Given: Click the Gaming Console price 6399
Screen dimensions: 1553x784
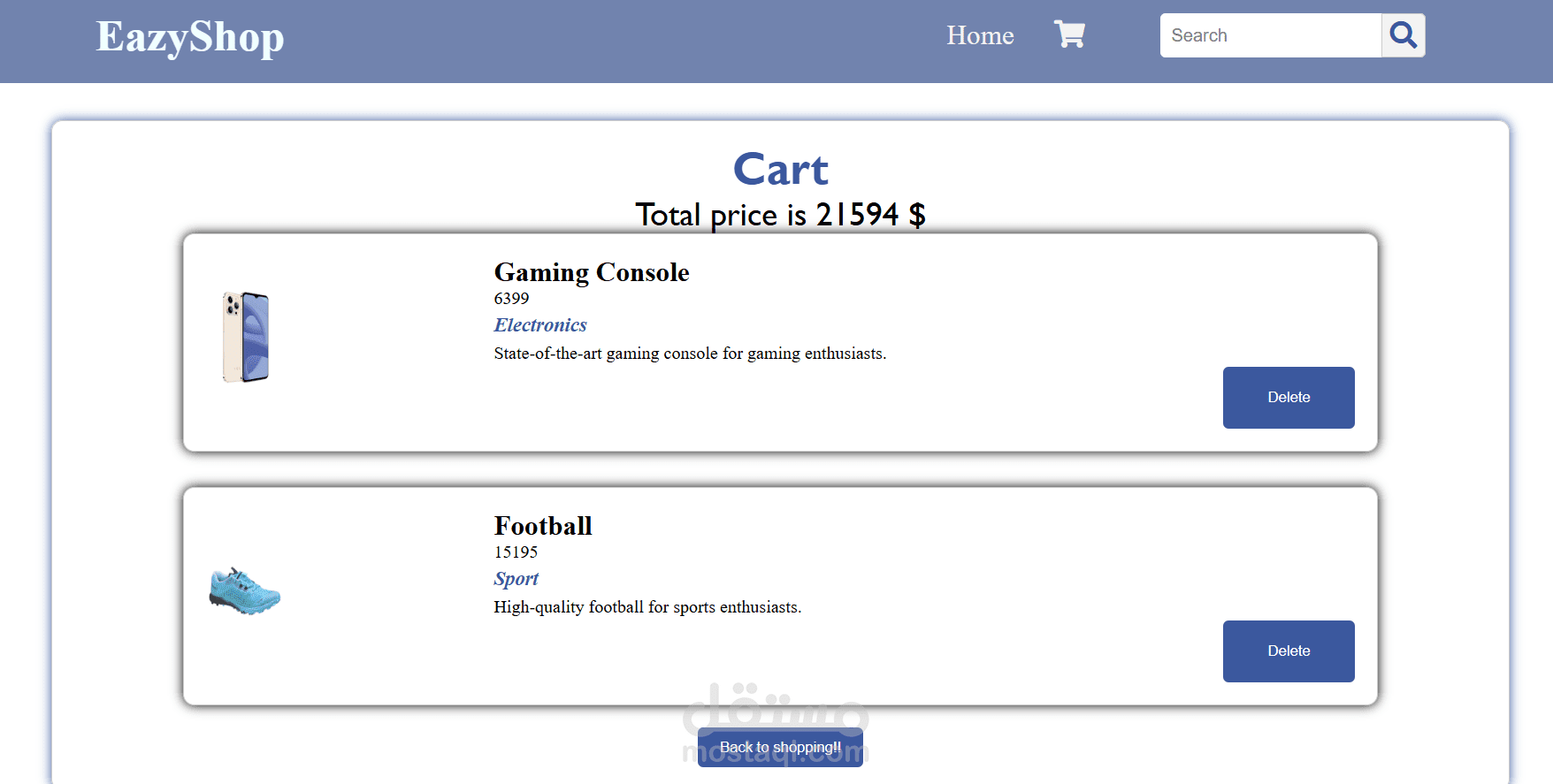Looking at the screenshot, I should click(x=511, y=299).
